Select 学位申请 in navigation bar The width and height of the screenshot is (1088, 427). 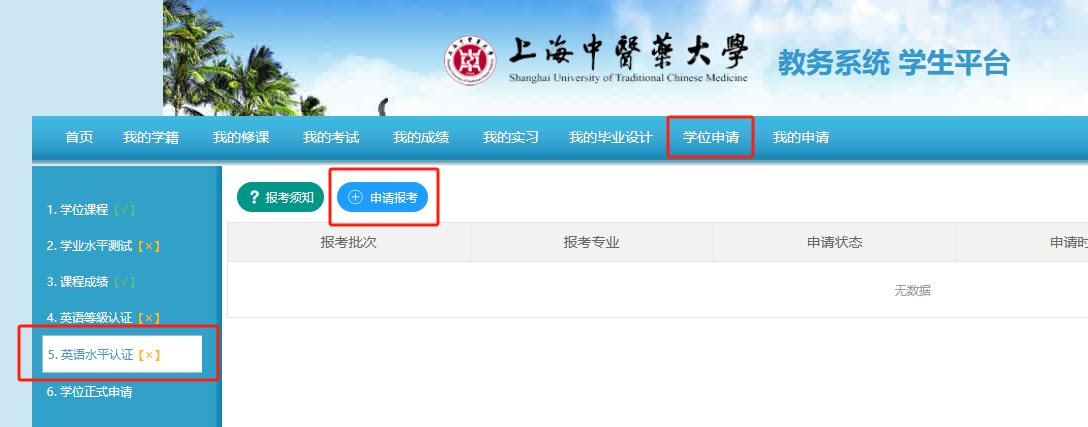[711, 138]
